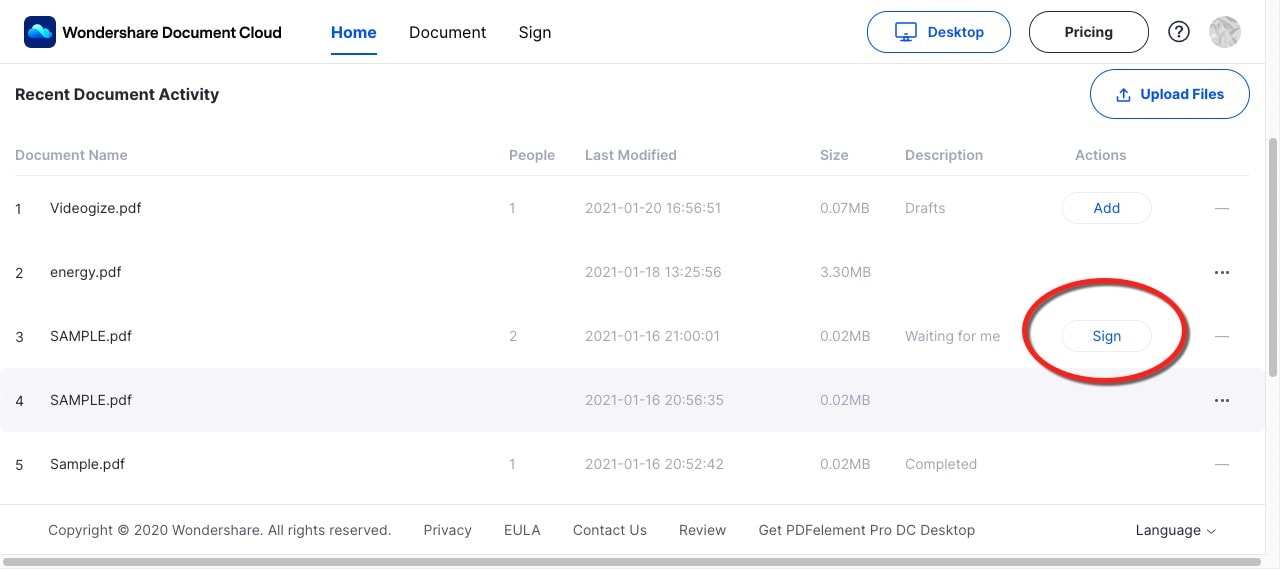Open Get PDFelement Pro DC Desktop link
The width and height of the screenshot is (1280, 569).
(x=866, y=530)
